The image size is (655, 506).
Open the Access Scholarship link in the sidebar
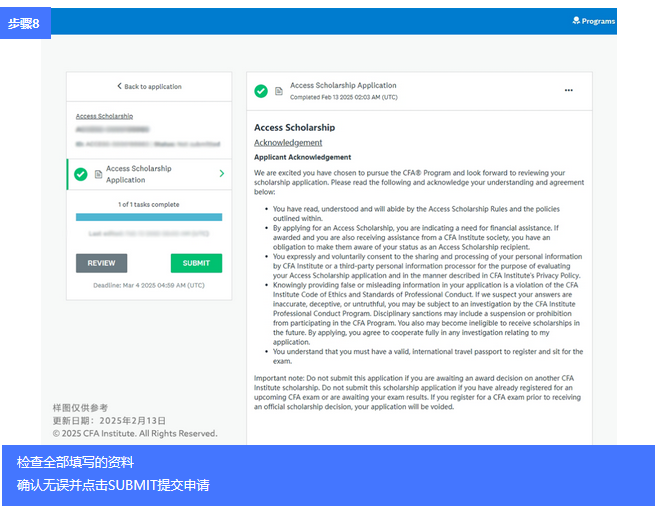coord(104,116)
